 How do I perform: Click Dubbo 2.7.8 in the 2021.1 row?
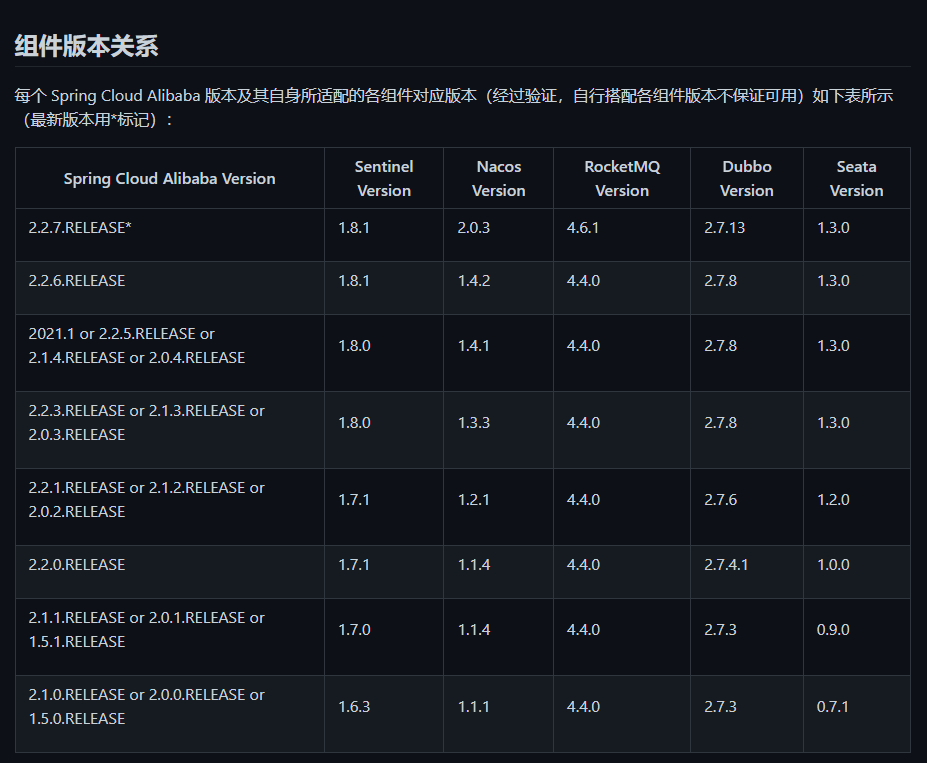(721, 346)
